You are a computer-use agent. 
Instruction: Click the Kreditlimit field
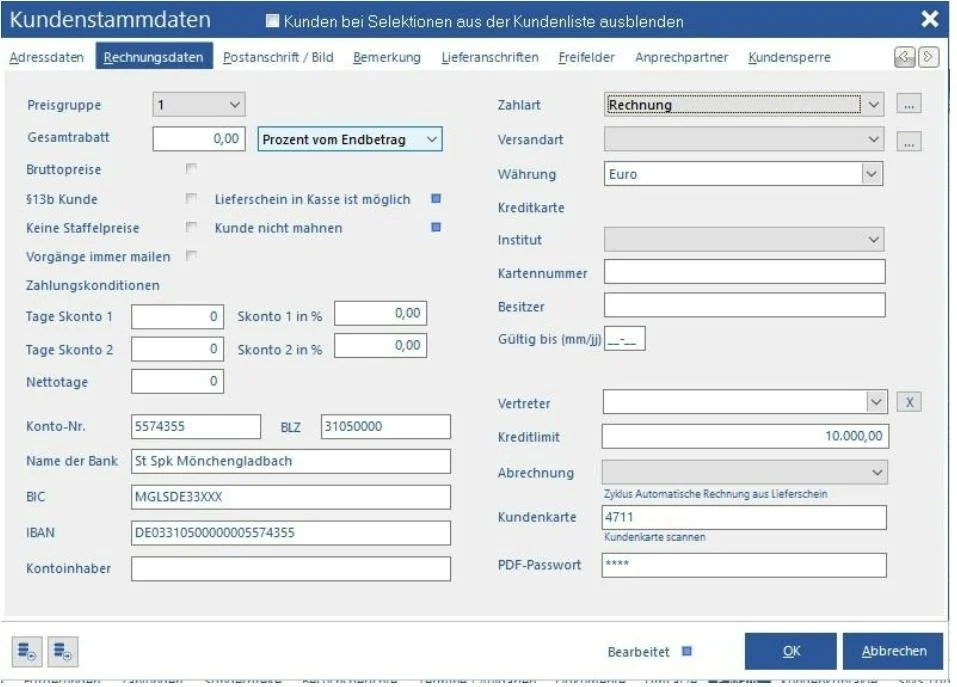point(745,436)
